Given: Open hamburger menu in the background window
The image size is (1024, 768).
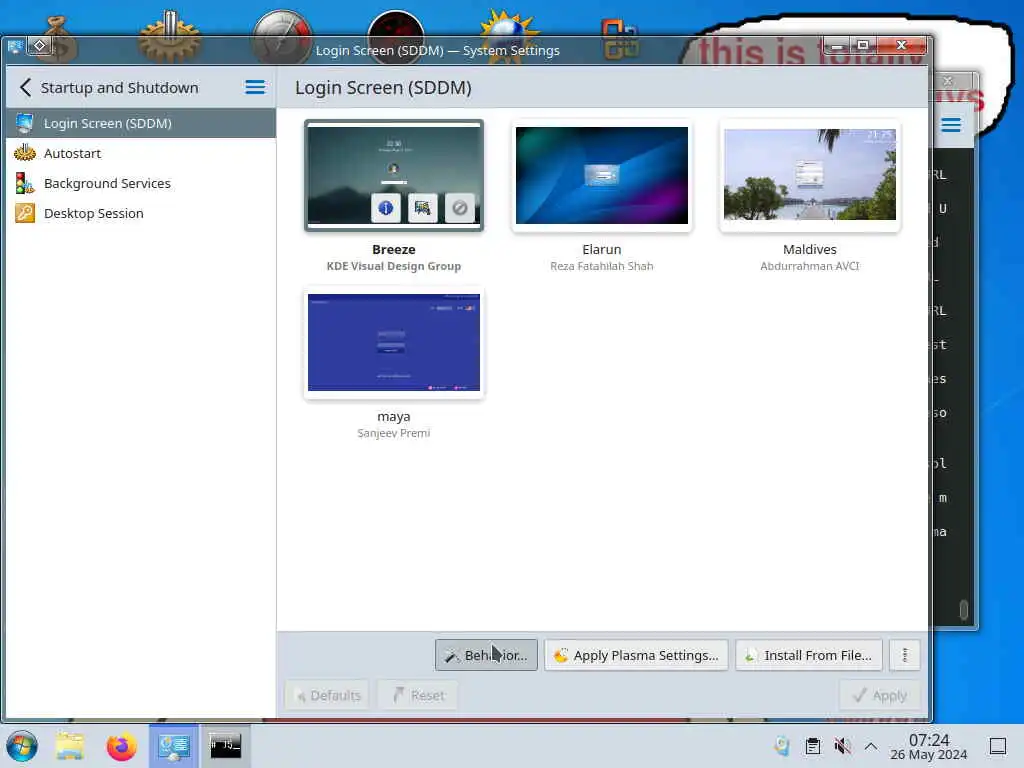Looking at the screenshot, I should click(x=951, y=125).
